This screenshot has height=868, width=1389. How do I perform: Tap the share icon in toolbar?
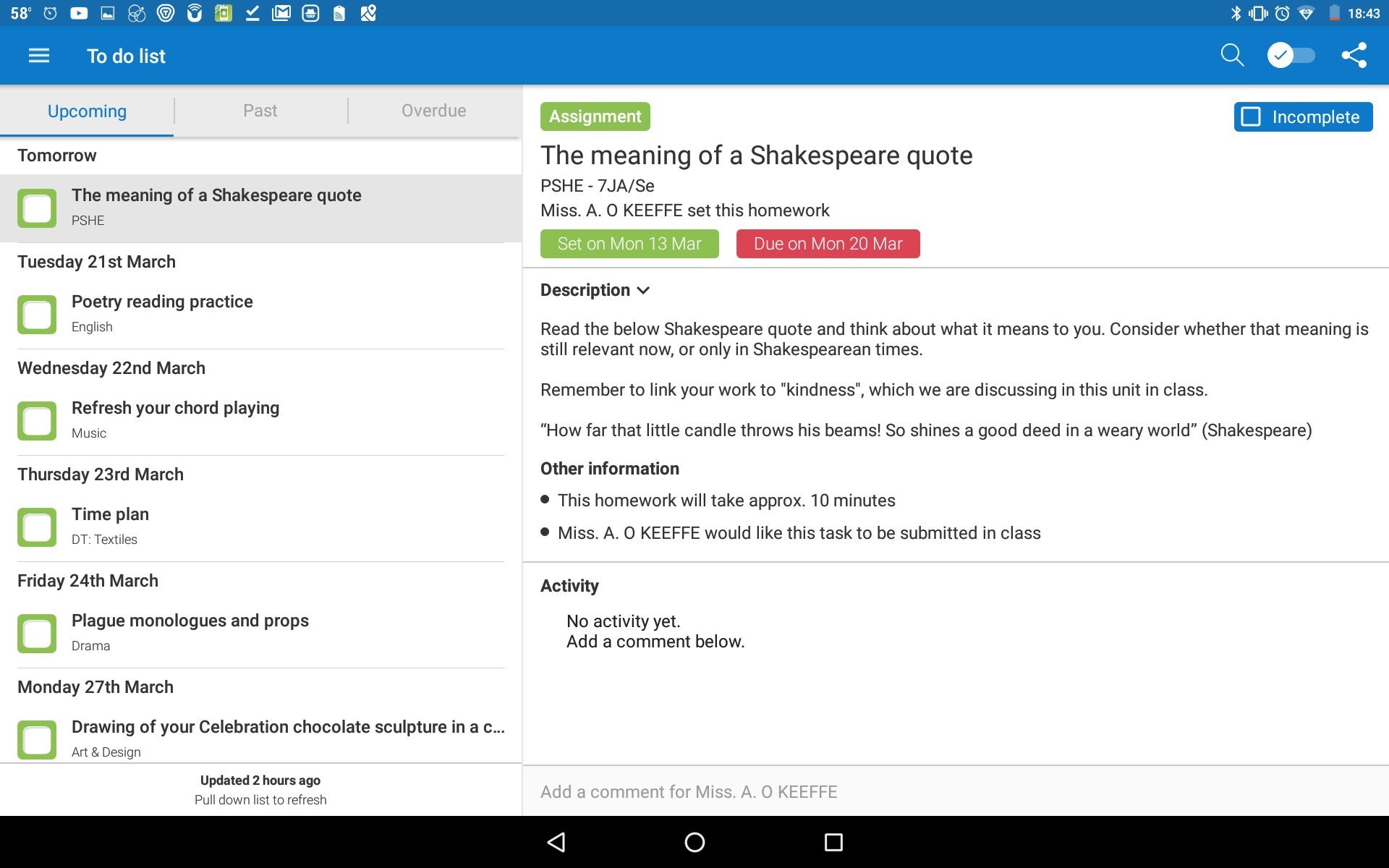[1354, 56]
